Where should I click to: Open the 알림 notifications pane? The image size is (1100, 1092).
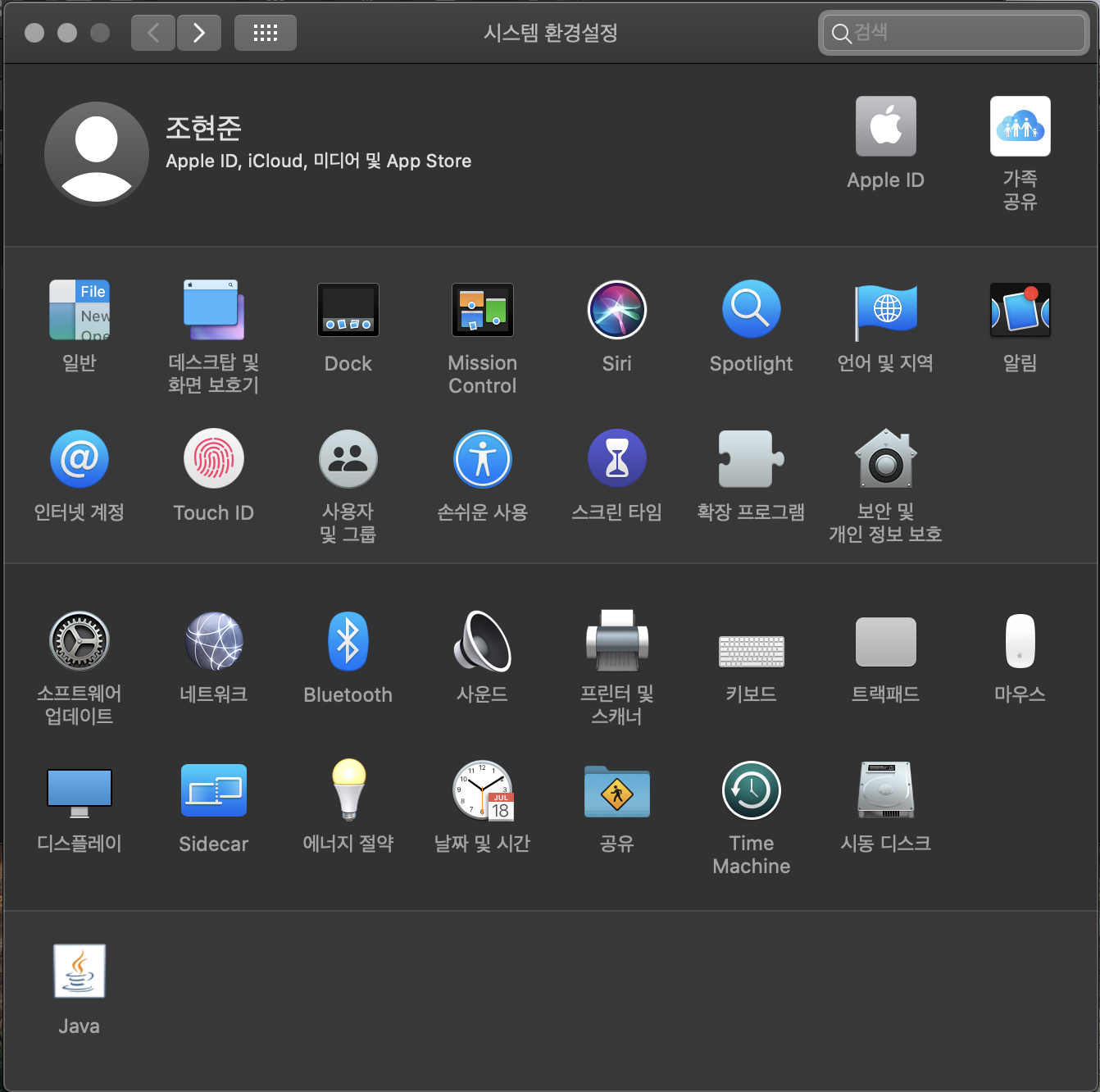click(x=1020, y=311)
